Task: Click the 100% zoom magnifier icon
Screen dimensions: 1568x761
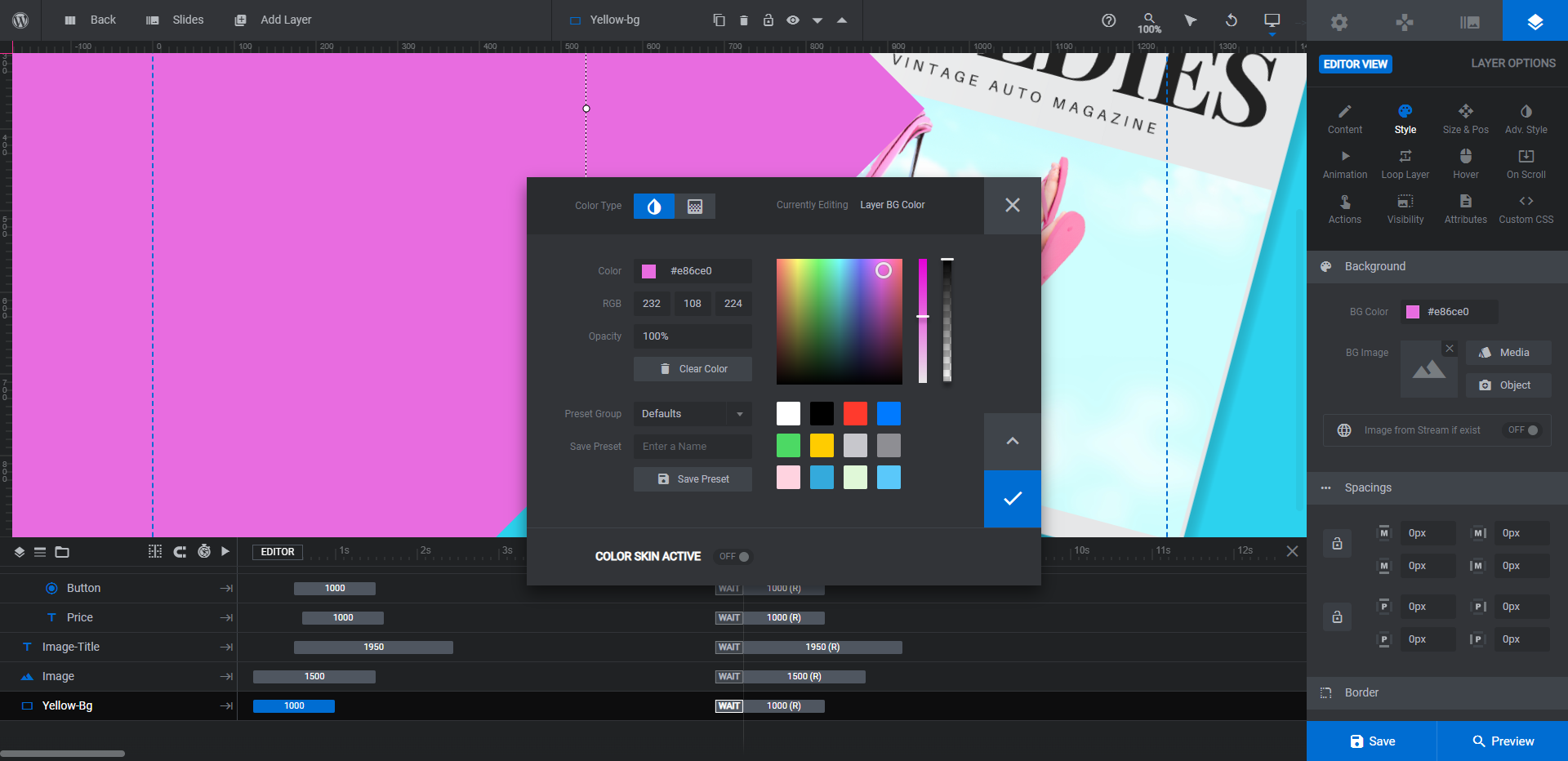Action: tap(1149, 23)
